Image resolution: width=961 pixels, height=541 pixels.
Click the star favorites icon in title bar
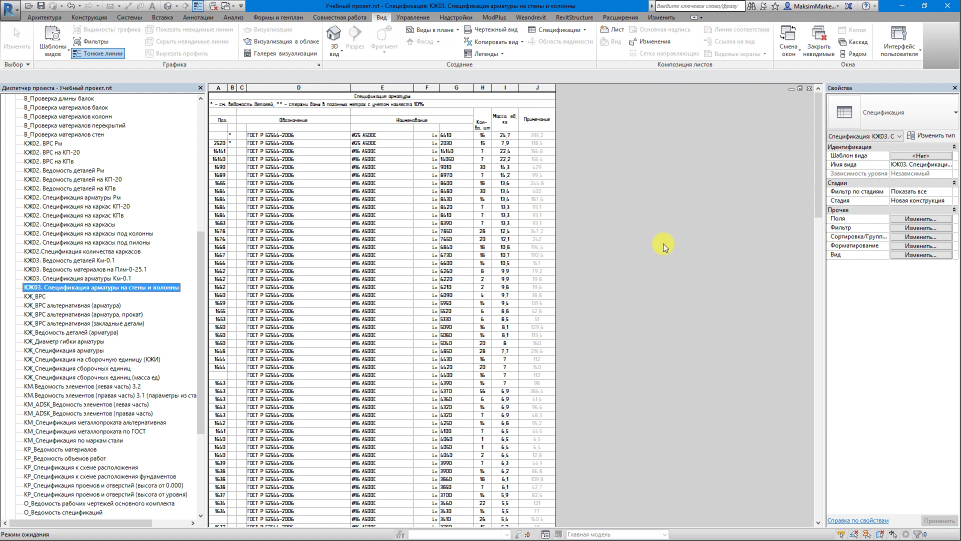[775, 6]
